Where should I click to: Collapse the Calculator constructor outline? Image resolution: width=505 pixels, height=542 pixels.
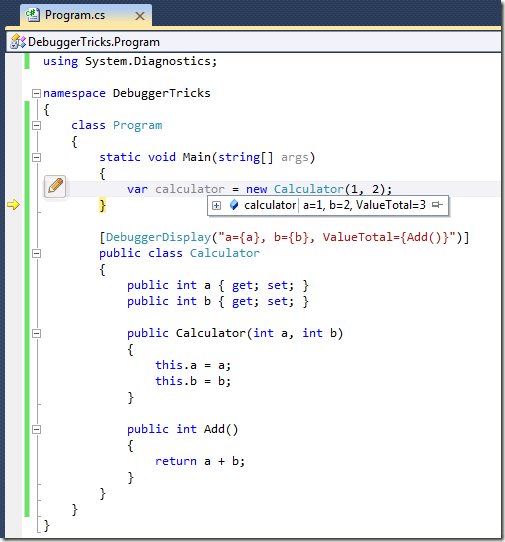tap(36, 334)
